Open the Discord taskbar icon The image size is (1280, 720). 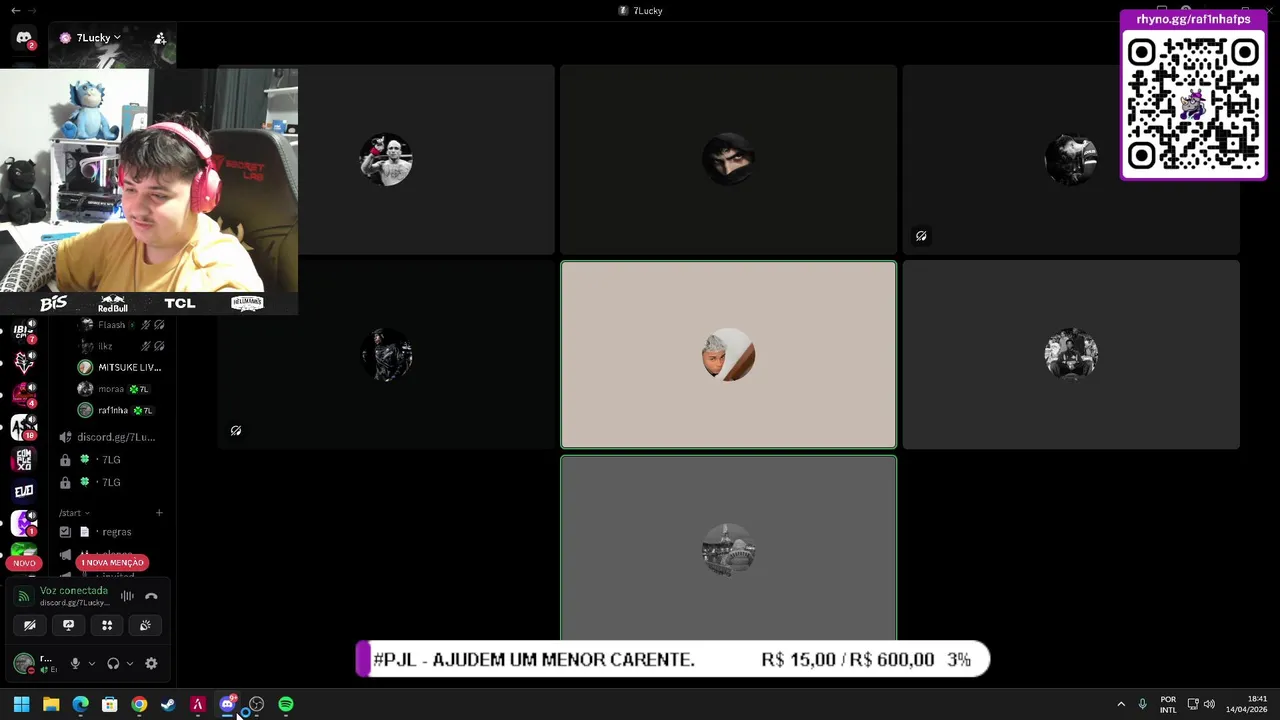click(x=227, y=705)
